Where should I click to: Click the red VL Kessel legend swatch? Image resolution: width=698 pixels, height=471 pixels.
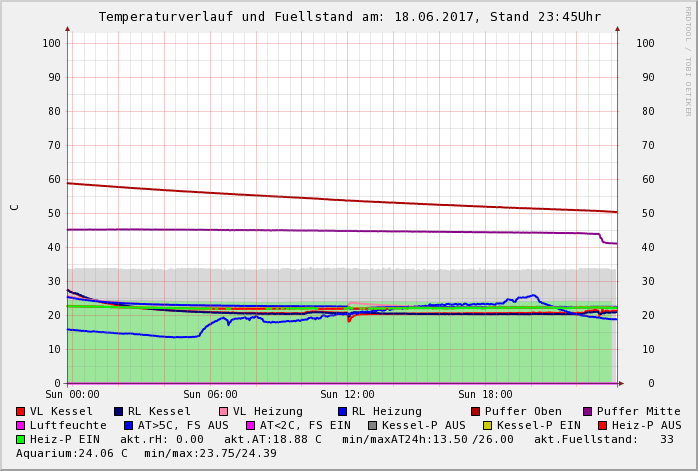click(20, 412)
